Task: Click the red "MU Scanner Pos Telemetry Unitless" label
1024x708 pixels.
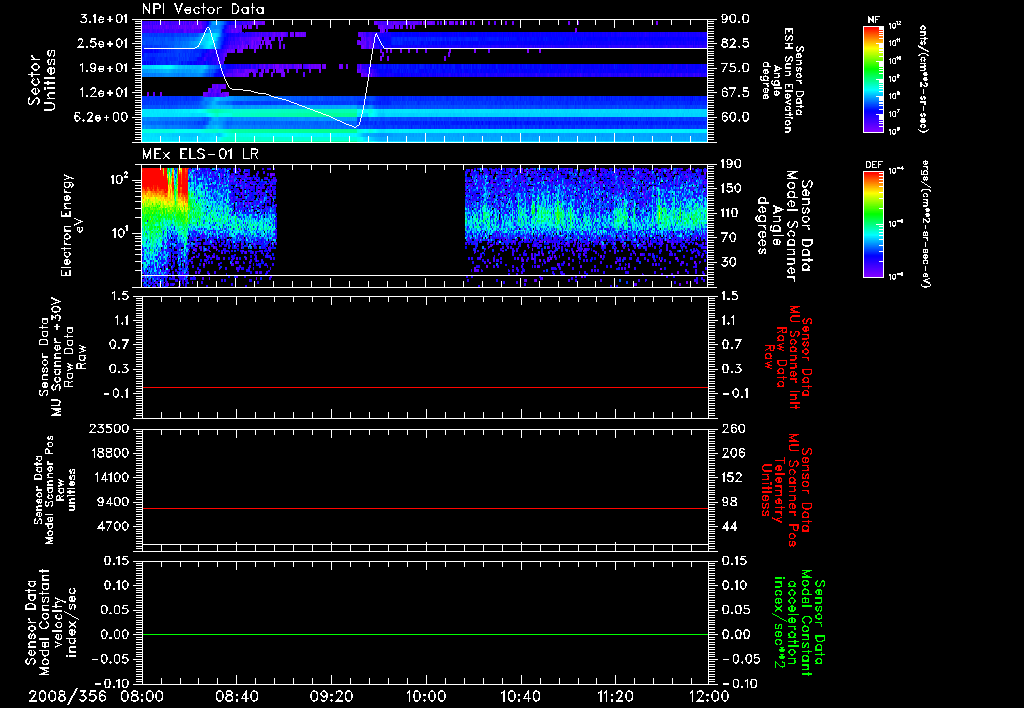Action: 785,490
